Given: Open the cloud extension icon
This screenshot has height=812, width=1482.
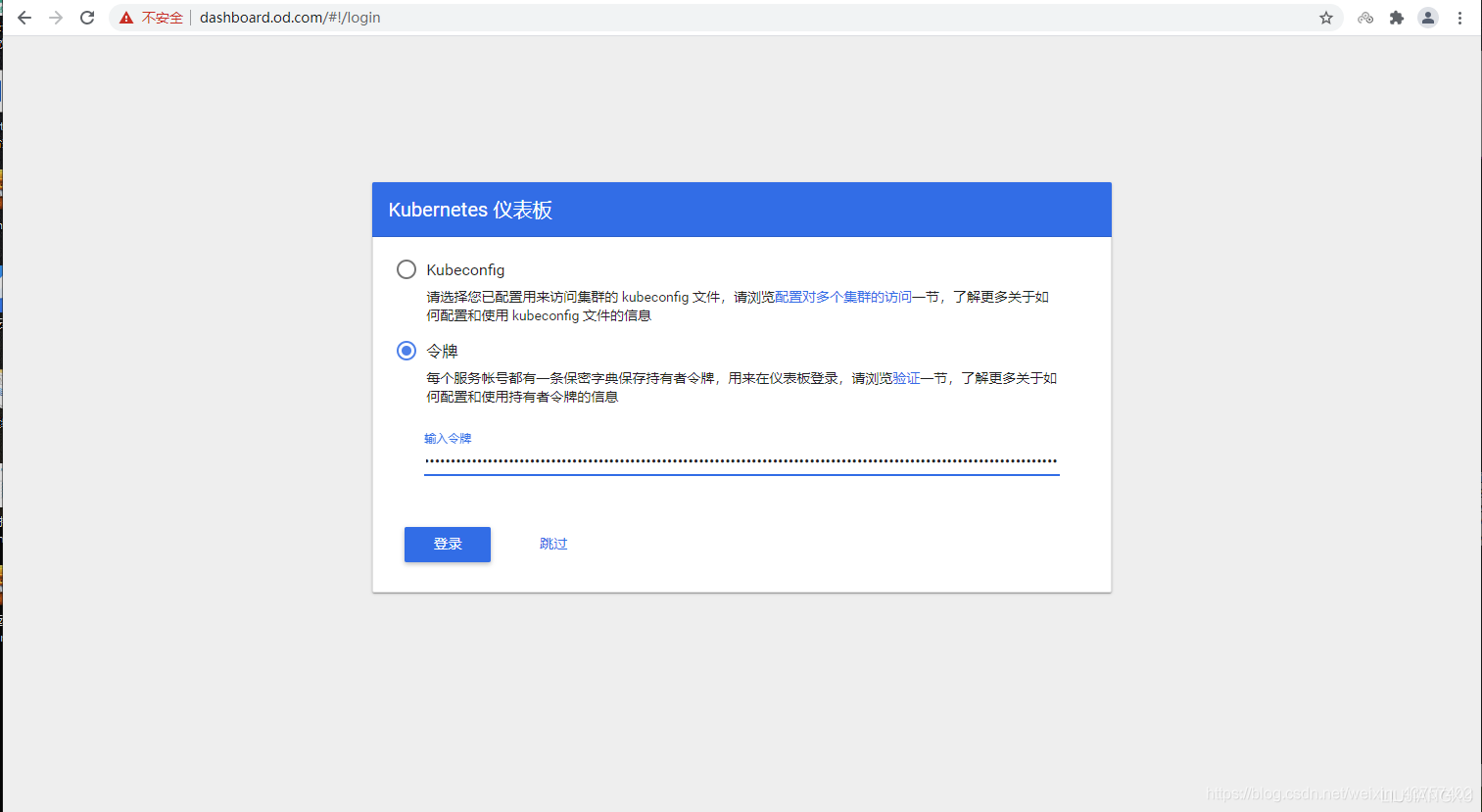Looking at the screenshot, I should [1365, 18].
